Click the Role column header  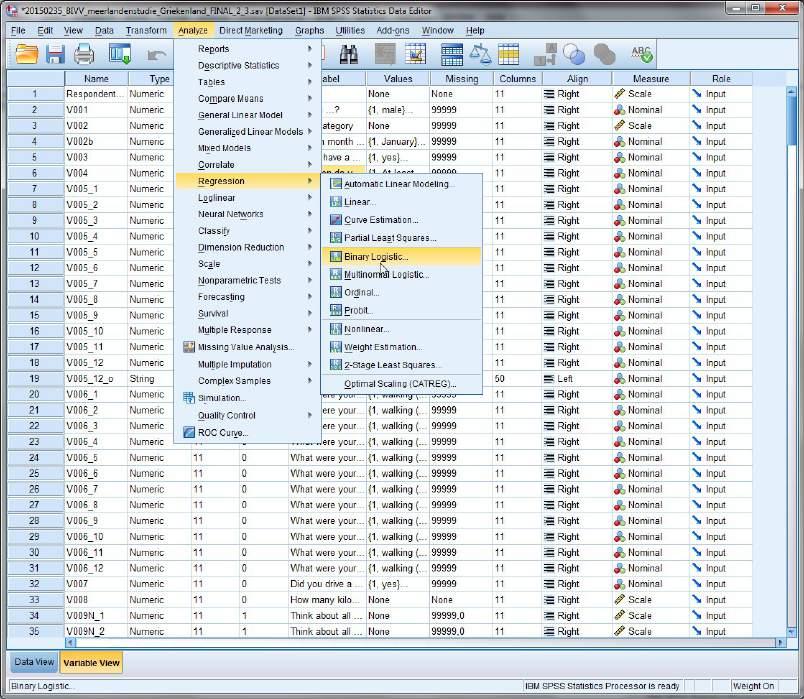(x=721, y=79)
